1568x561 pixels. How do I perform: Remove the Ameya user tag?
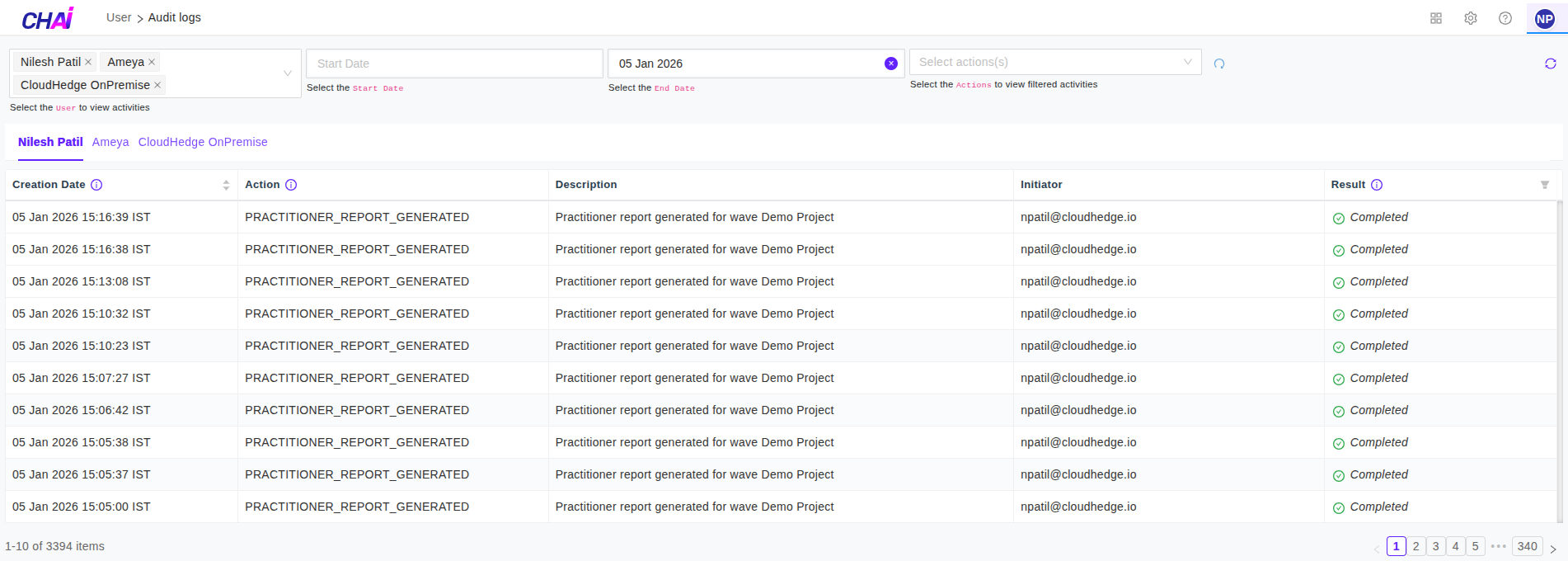point(152,62)
